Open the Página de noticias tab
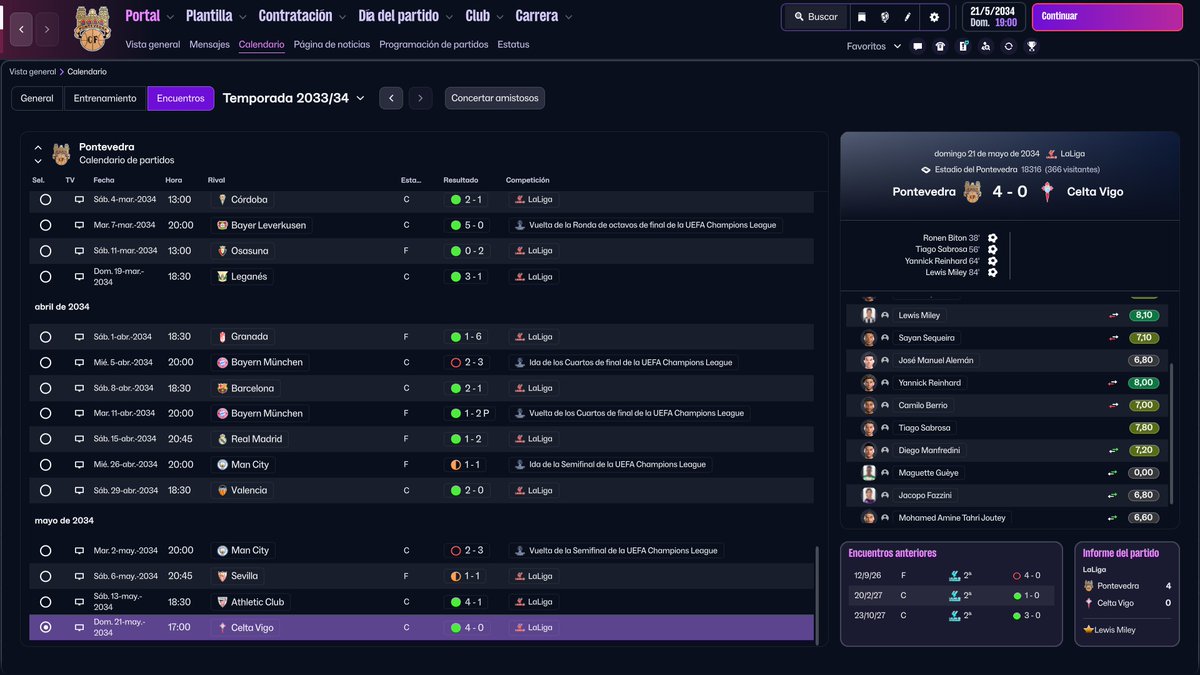This screenshot has height=675, width=1200. tap(332, 45)
